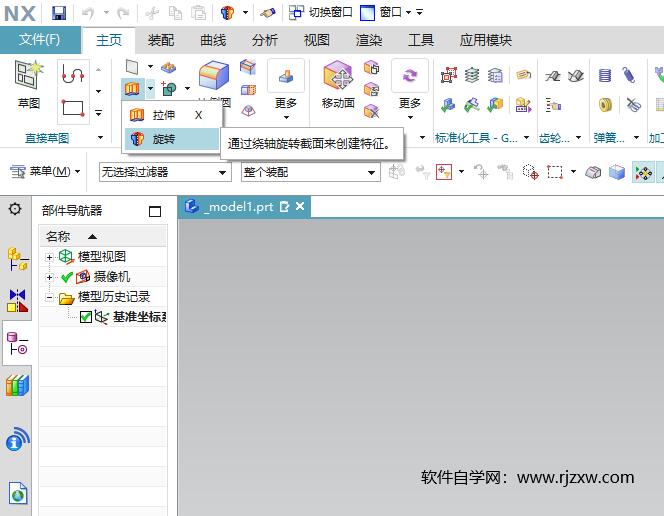Open the Constraint Navigator sidebar icon
The width and height of the screenshot is (664, 516).
tap(17, 301)
